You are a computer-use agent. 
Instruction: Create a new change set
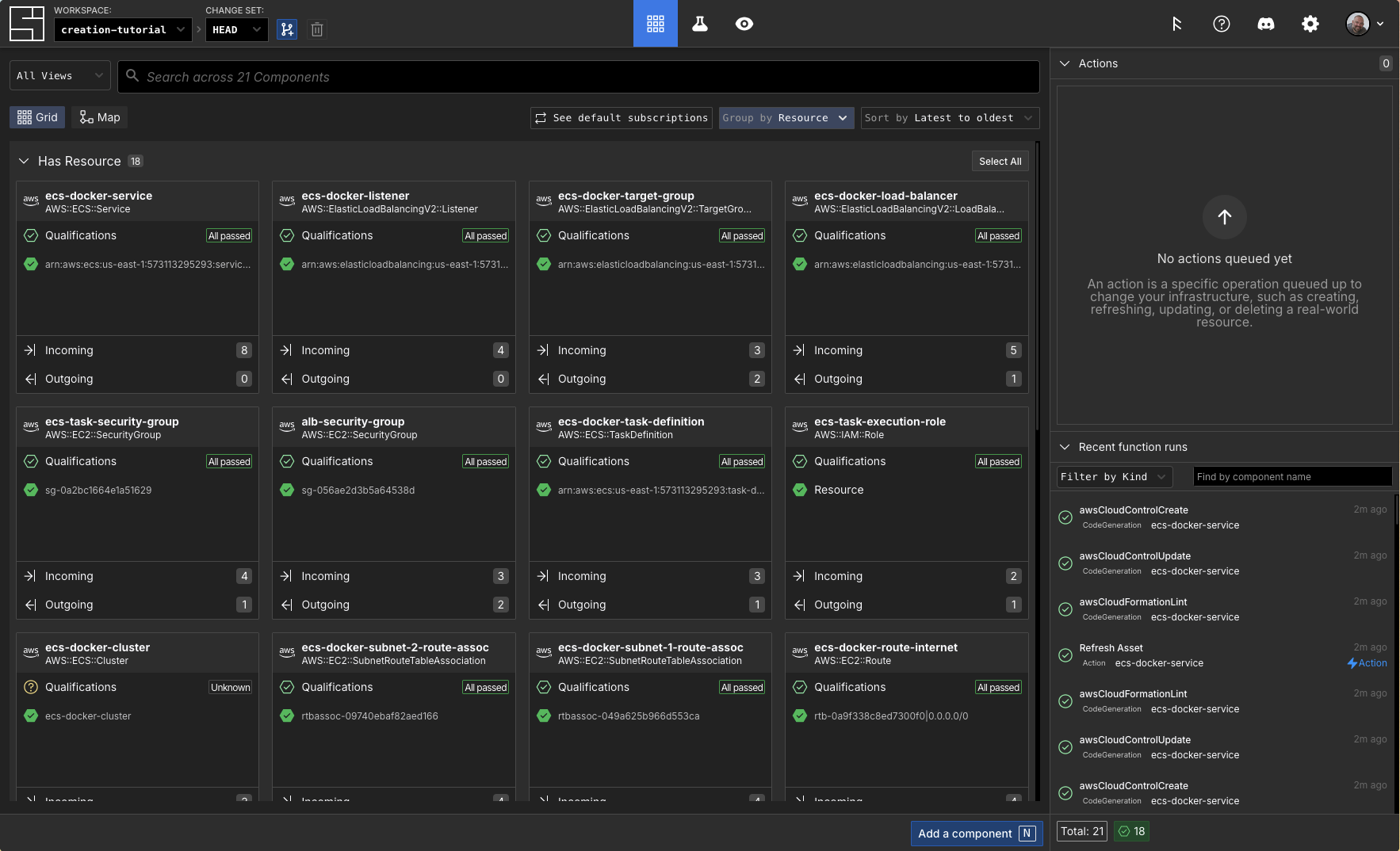[x=286, y=29]
